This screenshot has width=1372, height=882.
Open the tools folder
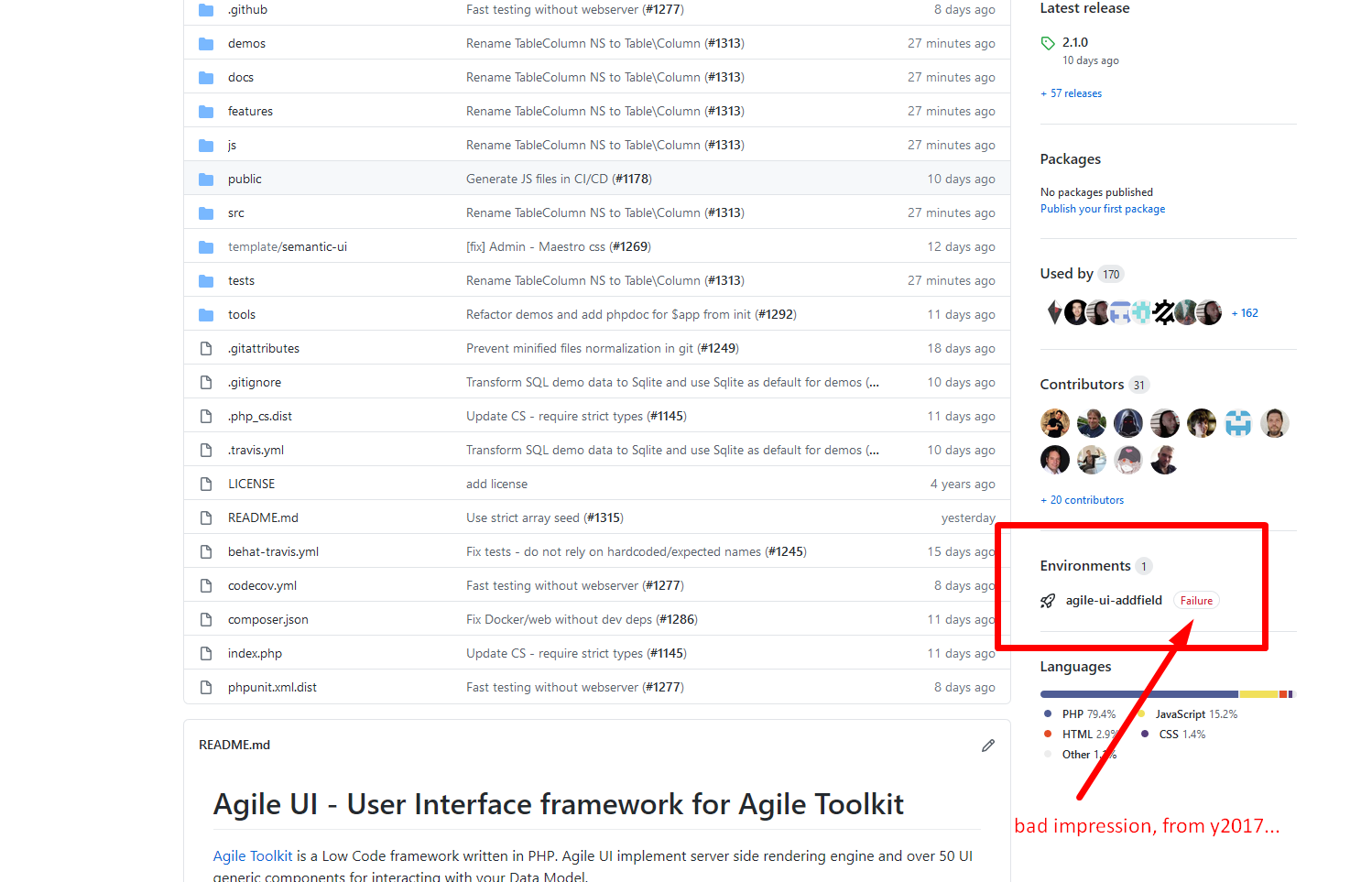pos(241,313)
